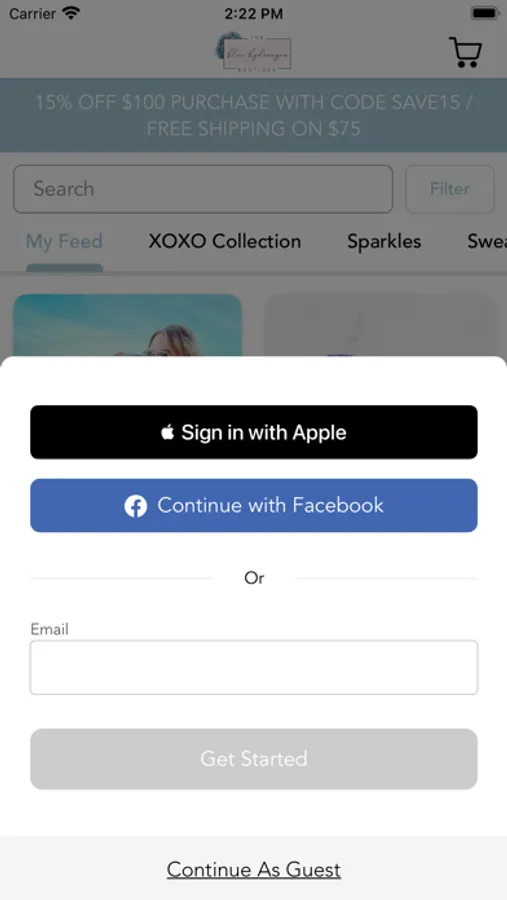Screen dimensions: 507x900
Task: Tap the battery indicator icon
Action: point(485,13)
